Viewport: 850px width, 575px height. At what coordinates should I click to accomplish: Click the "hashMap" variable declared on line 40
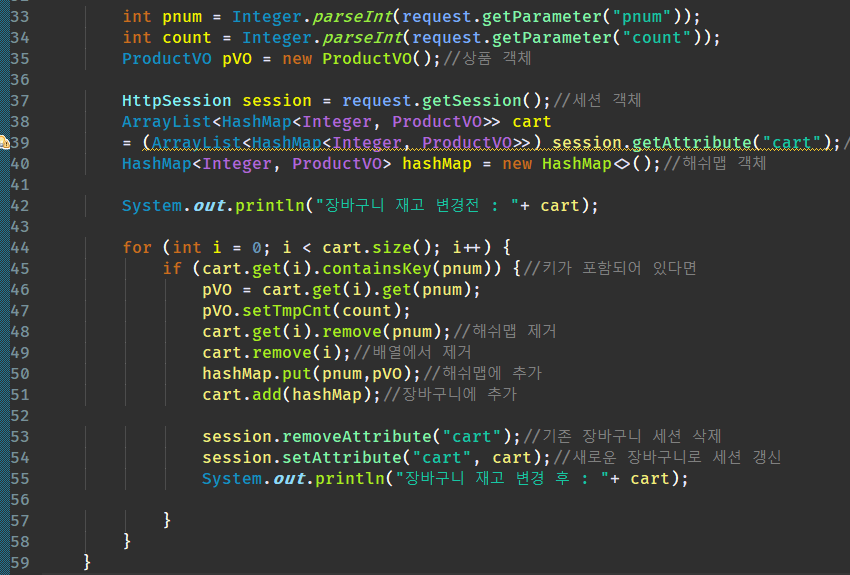click(437, 164)
